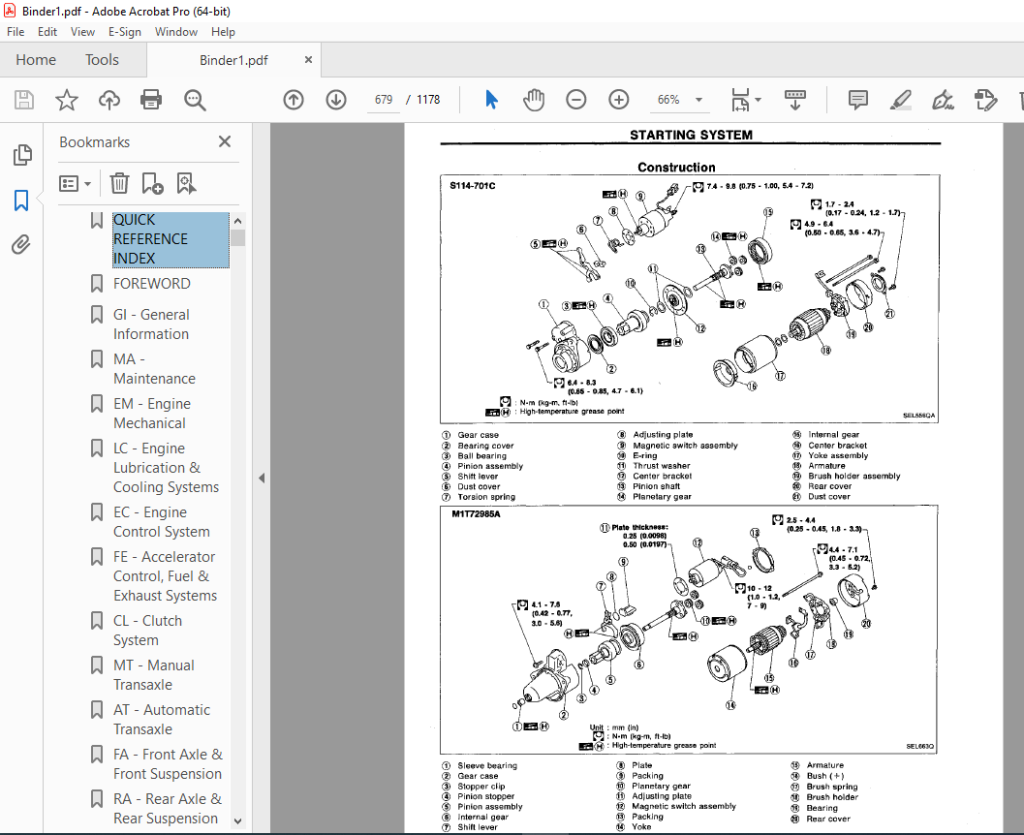Image resolution: width=1024 pixels, height=835 pixels.
Task: Open CL - Clutch System bookmark
Action: (x=147, y=630)
